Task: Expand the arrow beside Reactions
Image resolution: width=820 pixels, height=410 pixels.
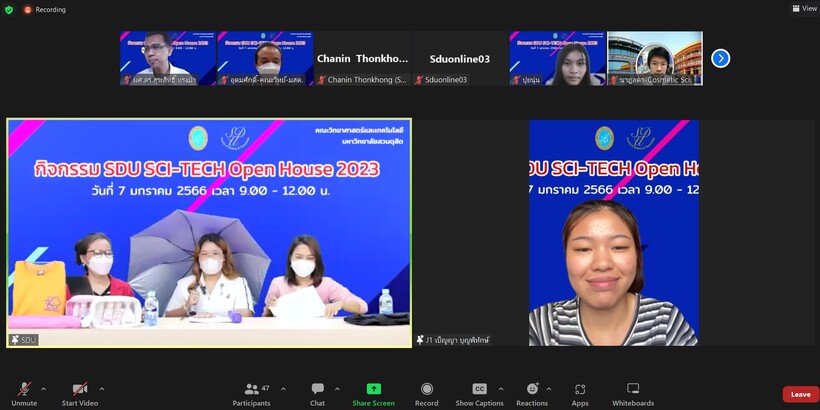Action: coord(549,389)
